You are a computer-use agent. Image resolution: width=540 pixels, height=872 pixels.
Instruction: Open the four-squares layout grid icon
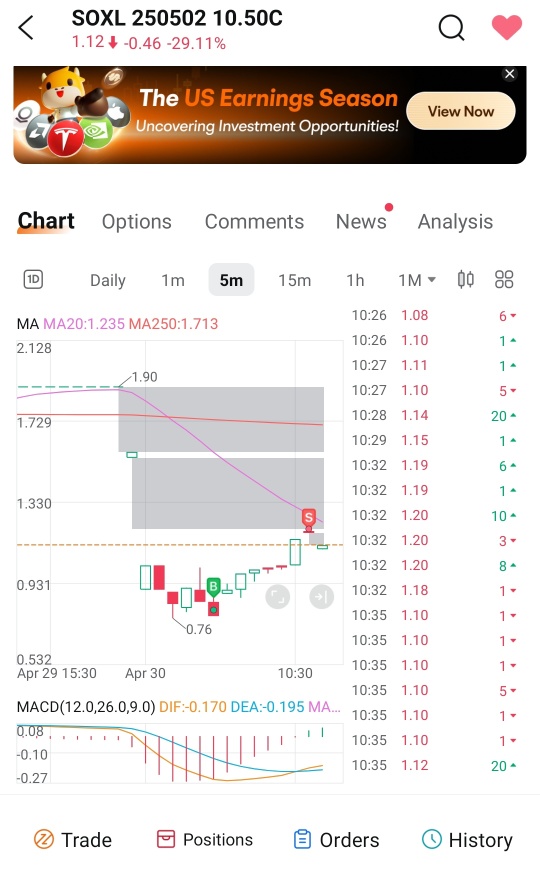click(504, 279)
